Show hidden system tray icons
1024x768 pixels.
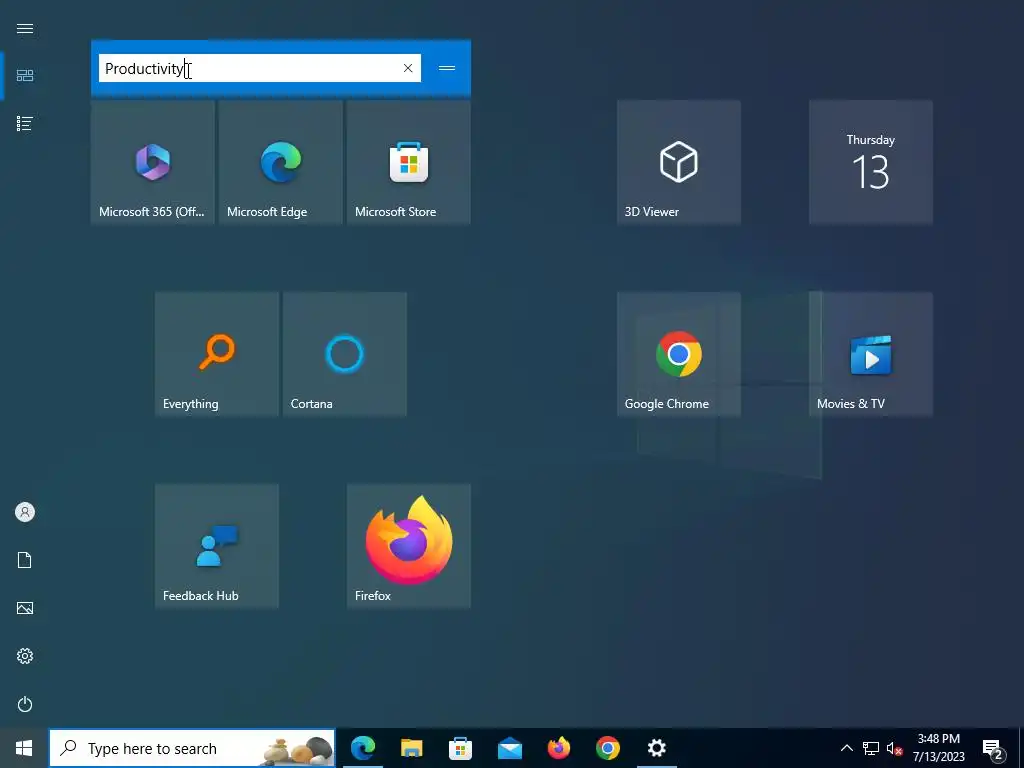tap(846, 748)
